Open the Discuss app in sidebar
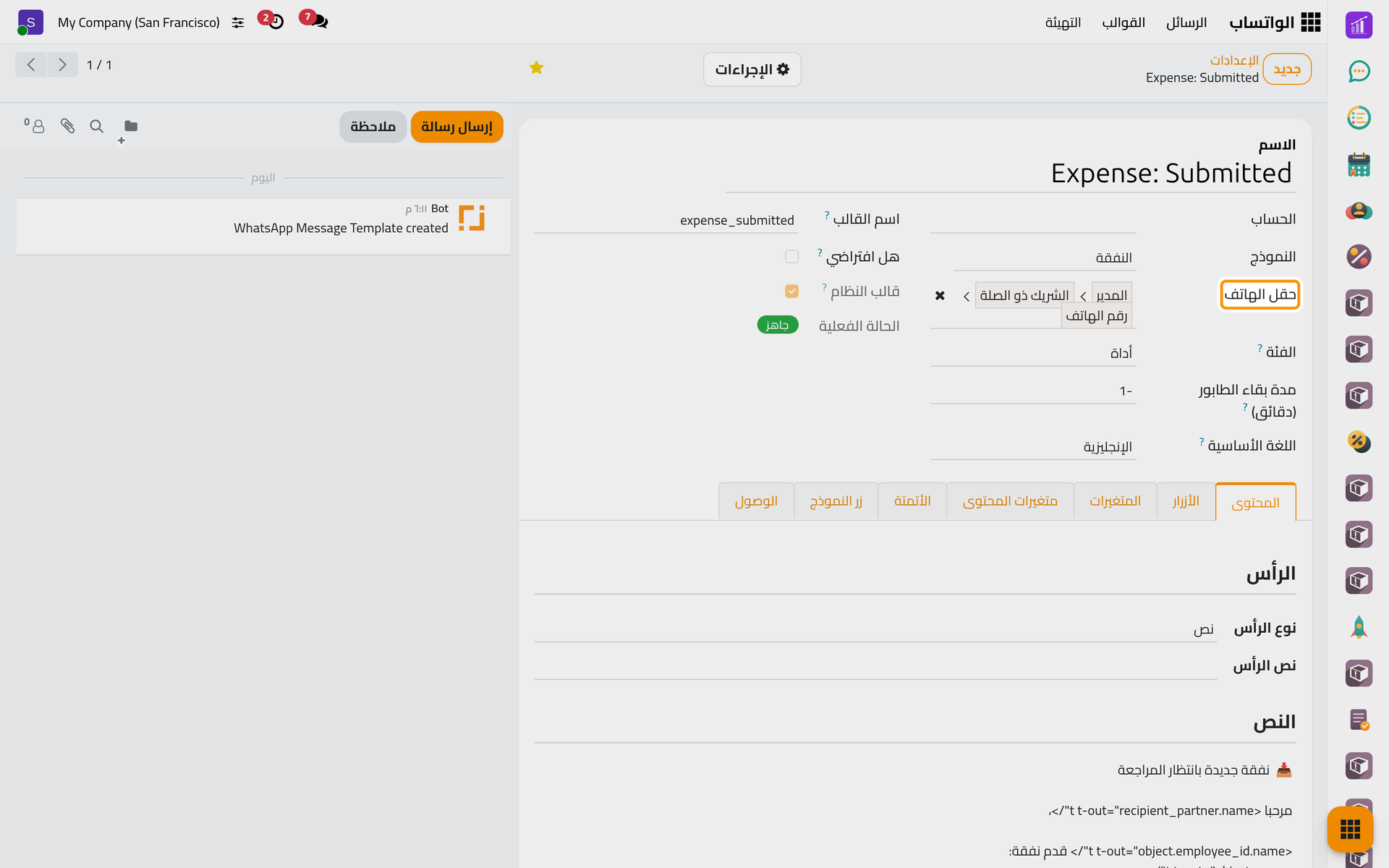 point(1359,72)
